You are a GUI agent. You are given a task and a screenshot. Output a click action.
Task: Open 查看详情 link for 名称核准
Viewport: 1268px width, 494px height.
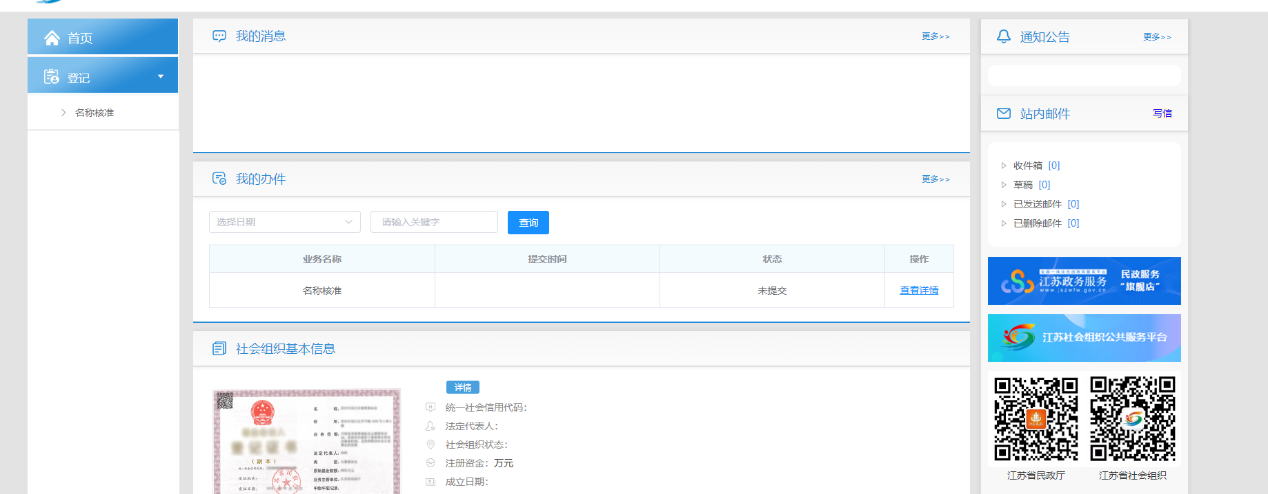[919, 290]
